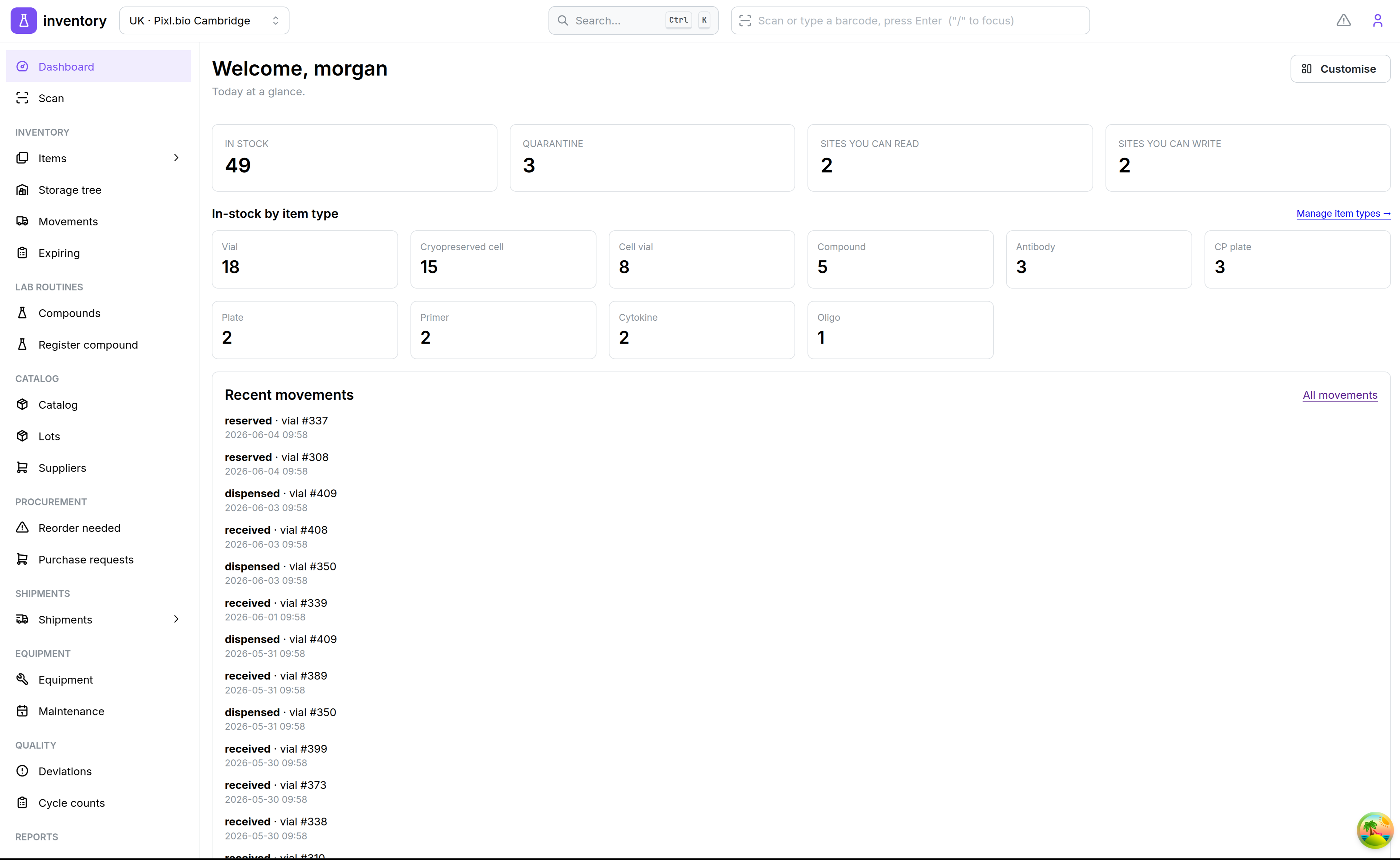Click the barcode scan field icon
The height and width of the screenshot is (860, 1400).
click(x=745, y=20)
